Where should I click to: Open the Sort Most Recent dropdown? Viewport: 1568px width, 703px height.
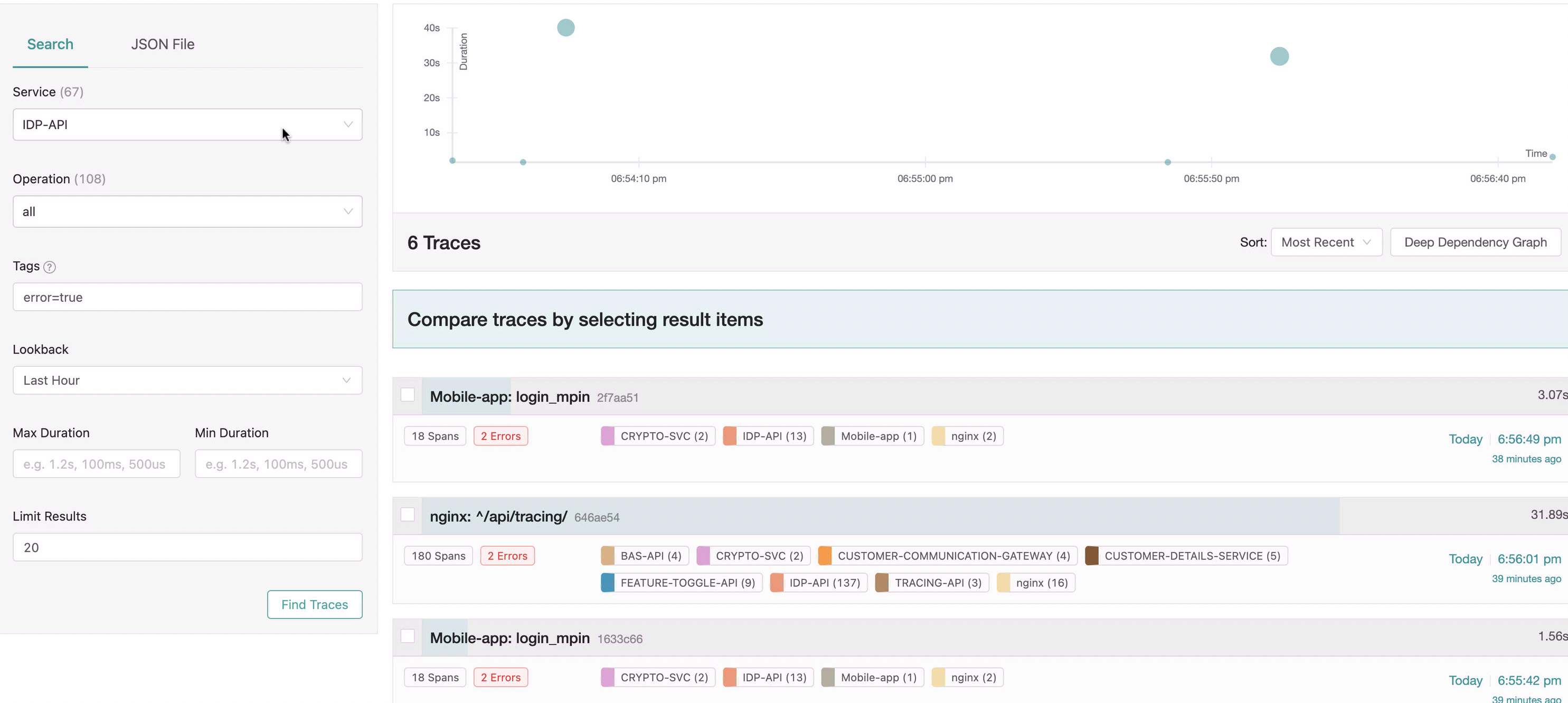tap(1326, 242)
